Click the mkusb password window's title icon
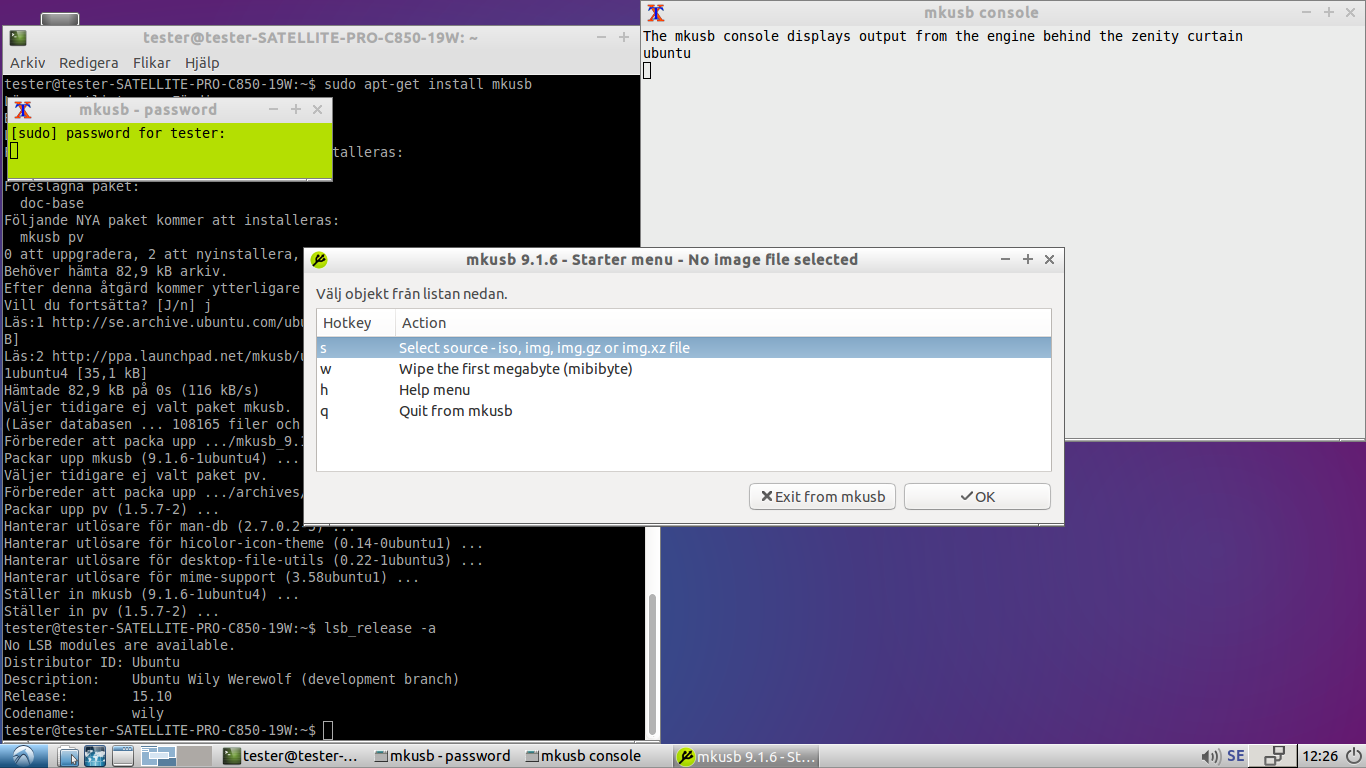Viewport: 1366px width, 768px height. tap(22, 109)
